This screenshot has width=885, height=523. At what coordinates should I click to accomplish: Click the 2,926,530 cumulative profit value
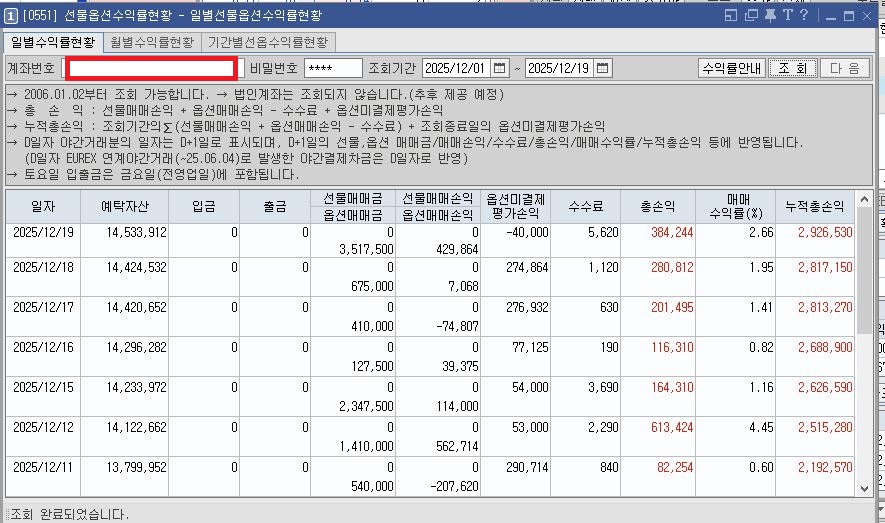click(825, 232)
